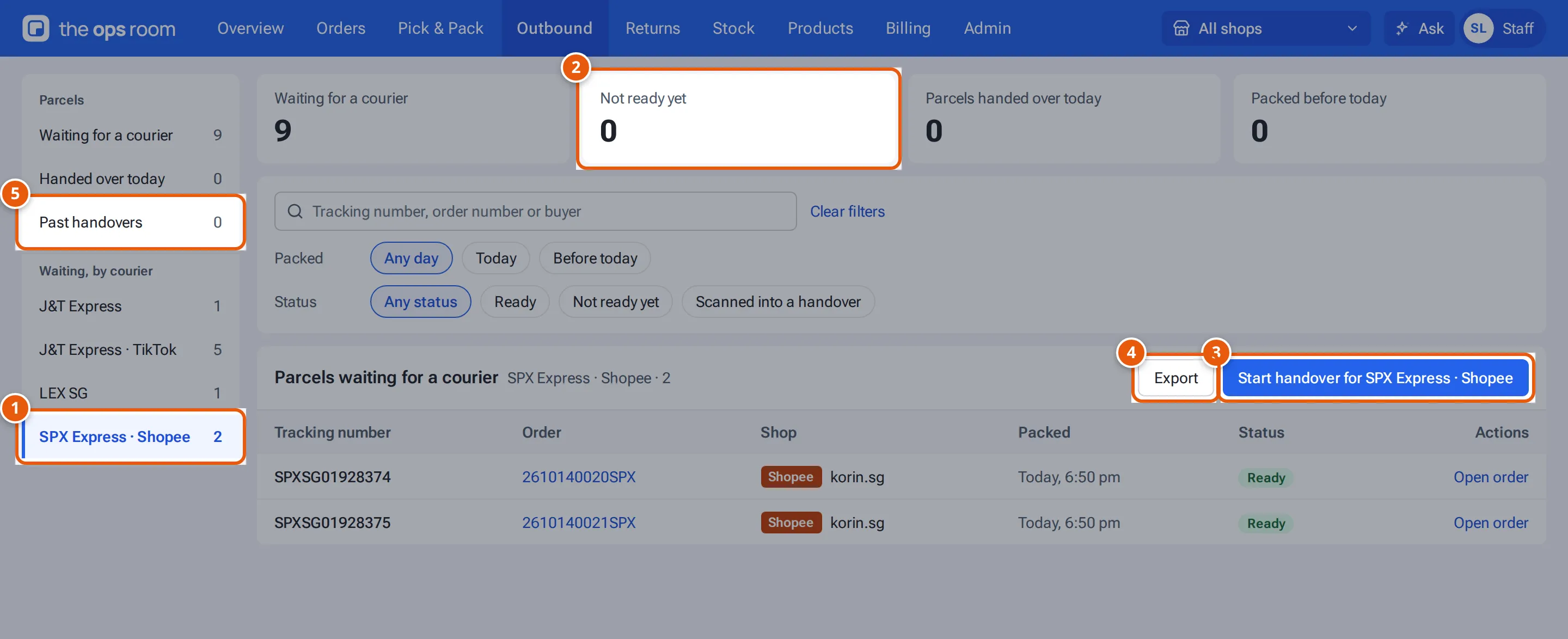The image size is (1568, 639).
Task: Click Clear filters link
Action: pos(847,211)
